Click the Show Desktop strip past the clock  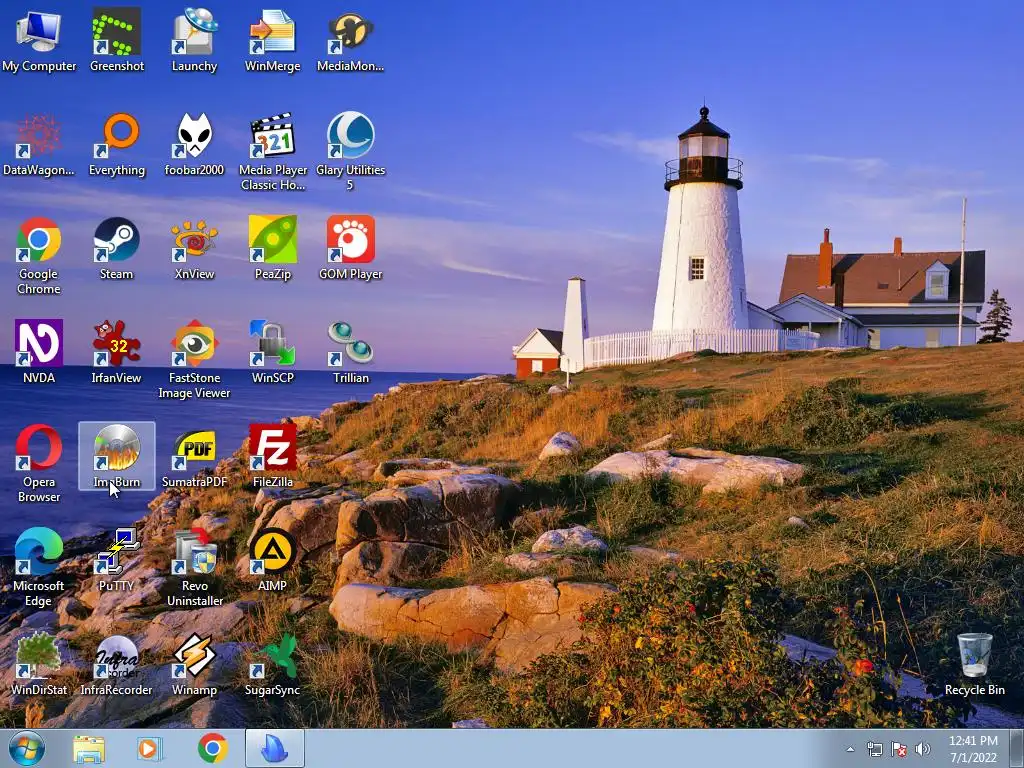pos(1018,748)
